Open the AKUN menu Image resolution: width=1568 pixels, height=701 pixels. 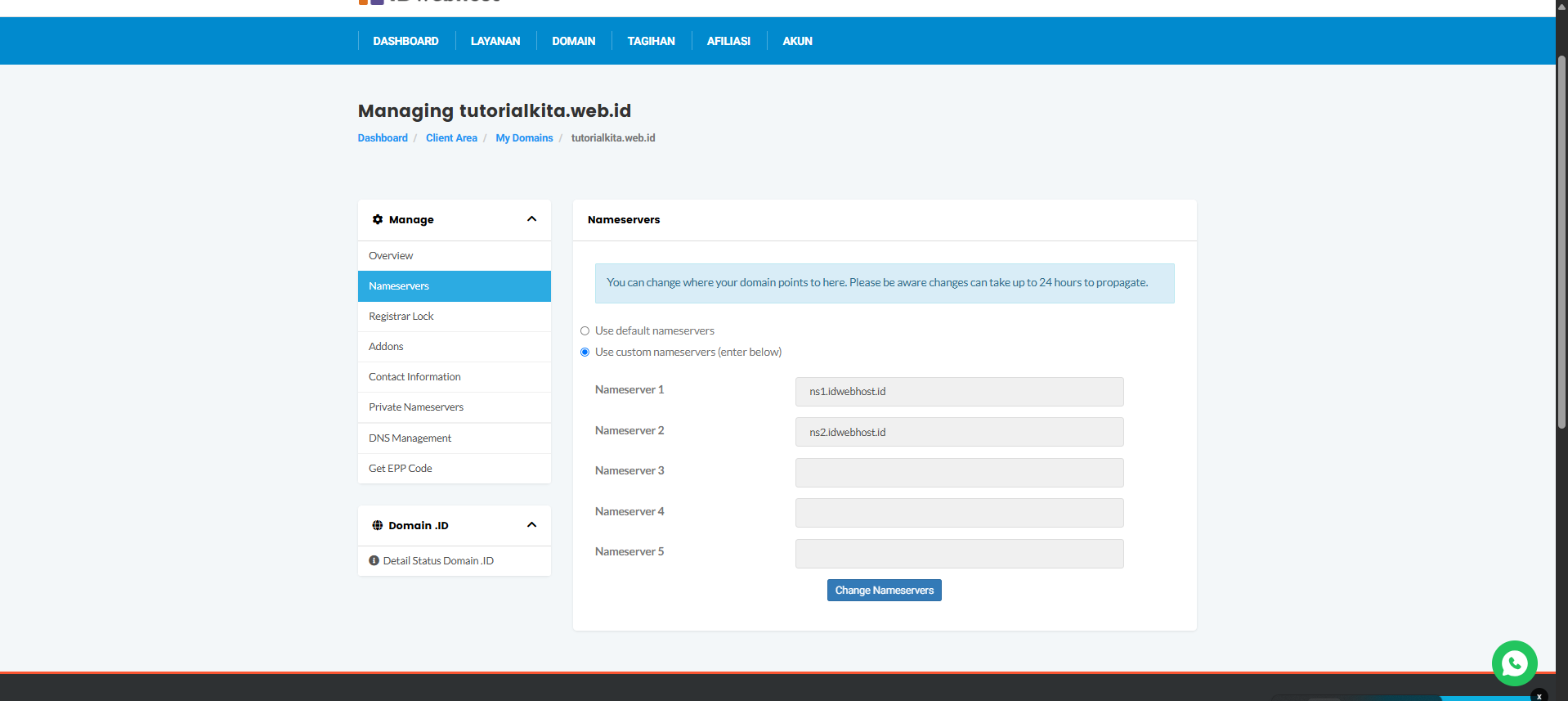[797, 41]
